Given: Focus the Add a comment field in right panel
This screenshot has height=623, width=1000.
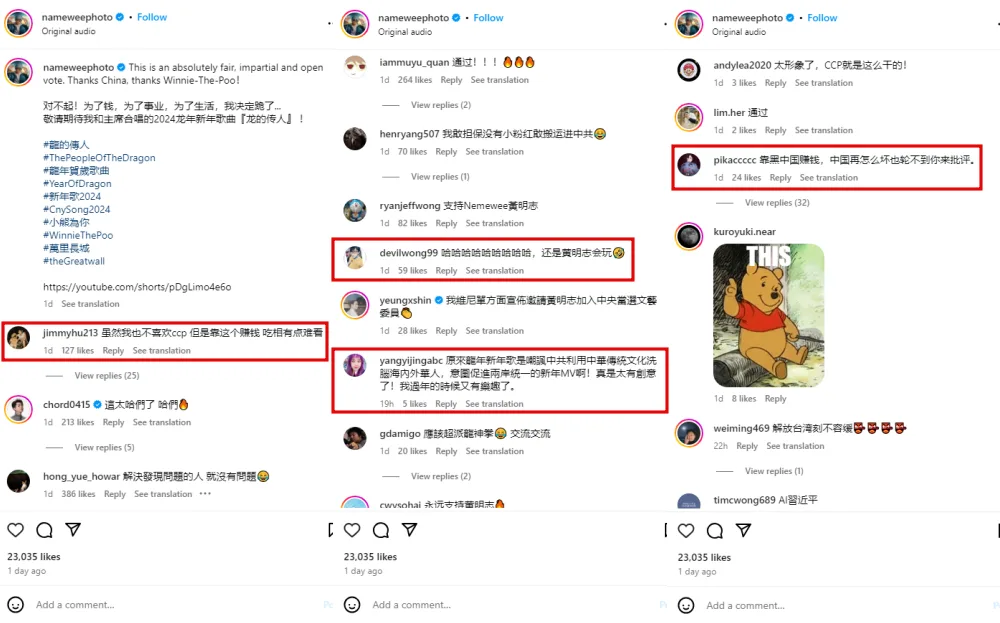Looking at the screenshot, I should [745, 605].
